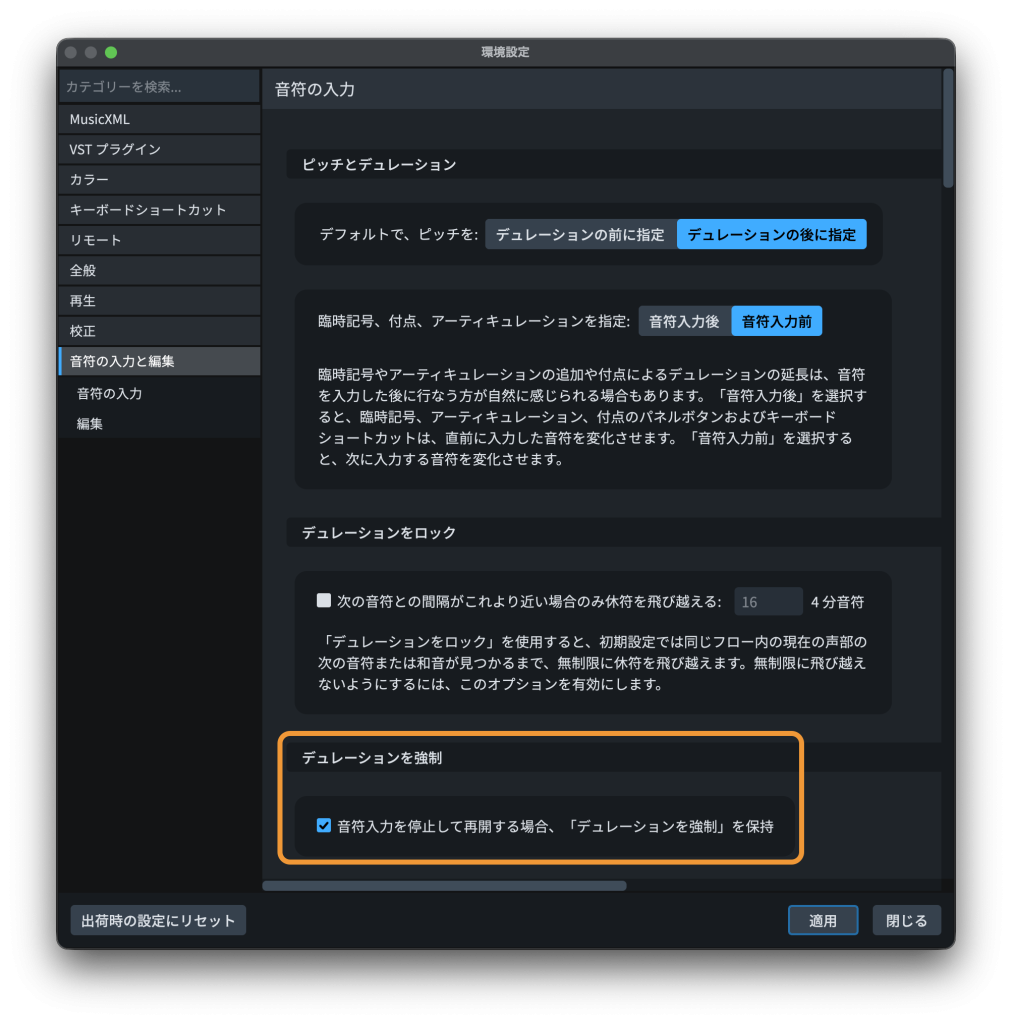Click 出荷時の設定にリセット button
Screen dimensions: 1012x1024
[x=158, y=921]
